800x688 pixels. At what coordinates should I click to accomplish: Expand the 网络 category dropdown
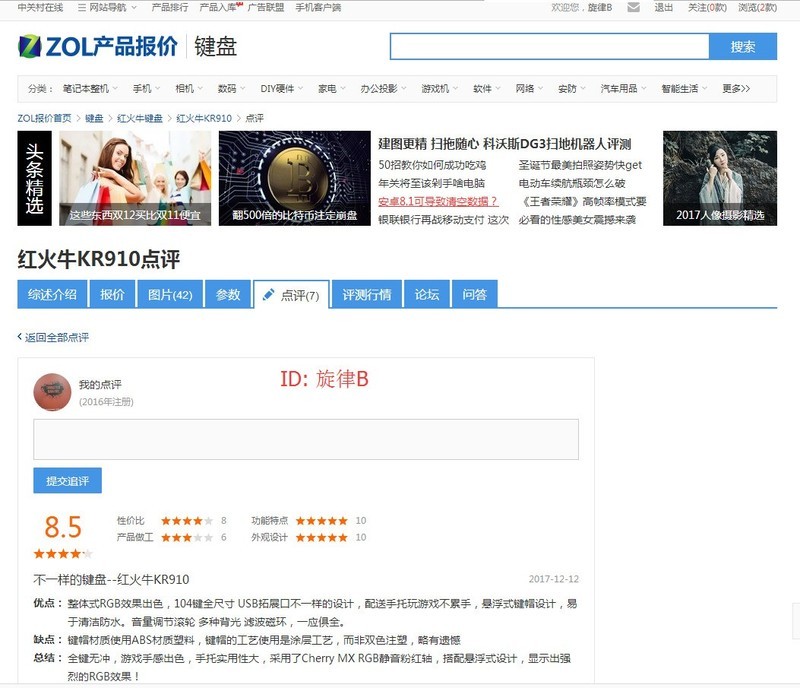click(x=529, y=89)
